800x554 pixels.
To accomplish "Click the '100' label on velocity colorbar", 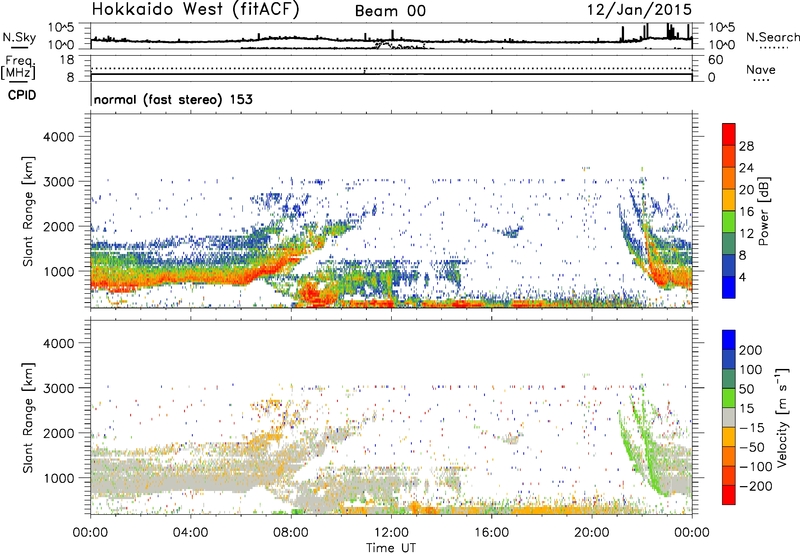I will [x=751, y=370].
